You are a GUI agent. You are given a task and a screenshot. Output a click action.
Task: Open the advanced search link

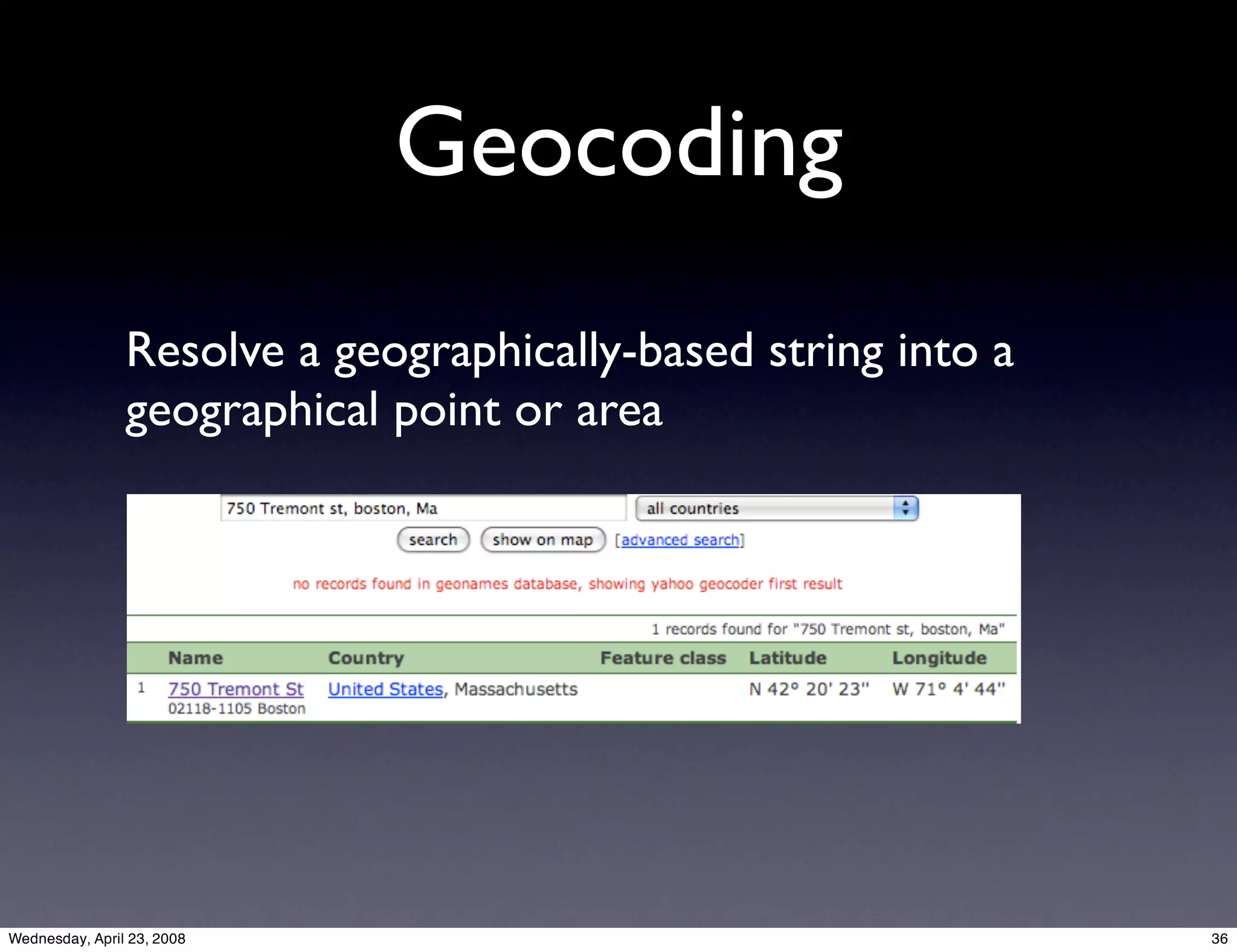[680, 539]
